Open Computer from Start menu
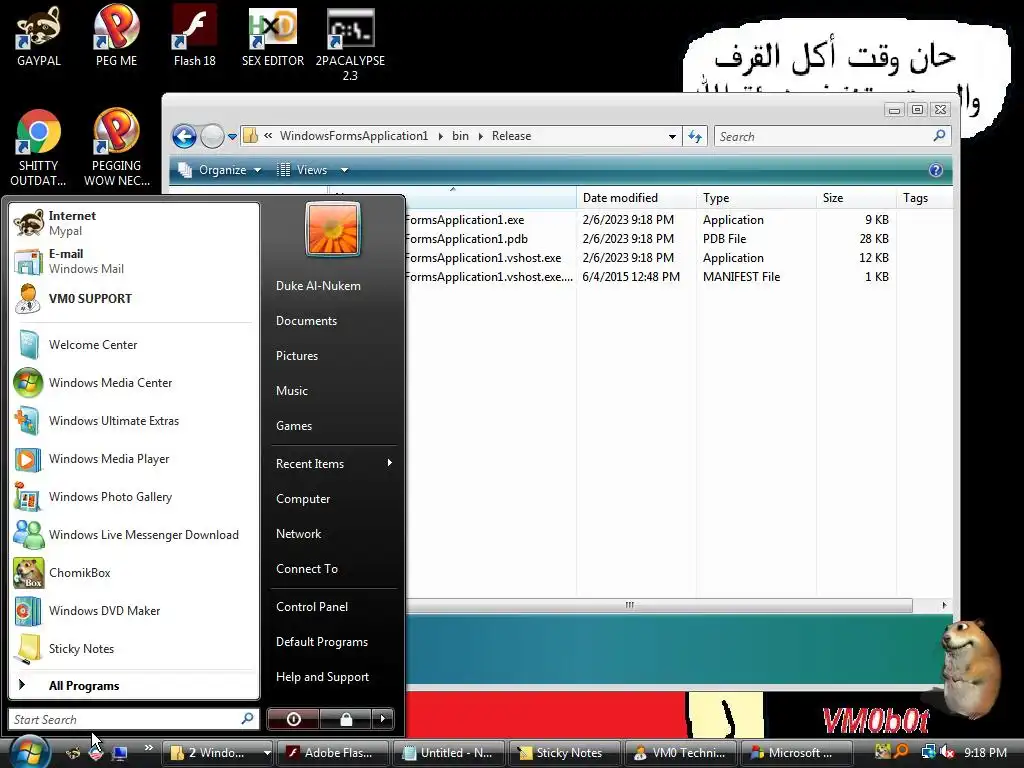The width and height of the screenshot is (1024, 768). pos(334,499)
